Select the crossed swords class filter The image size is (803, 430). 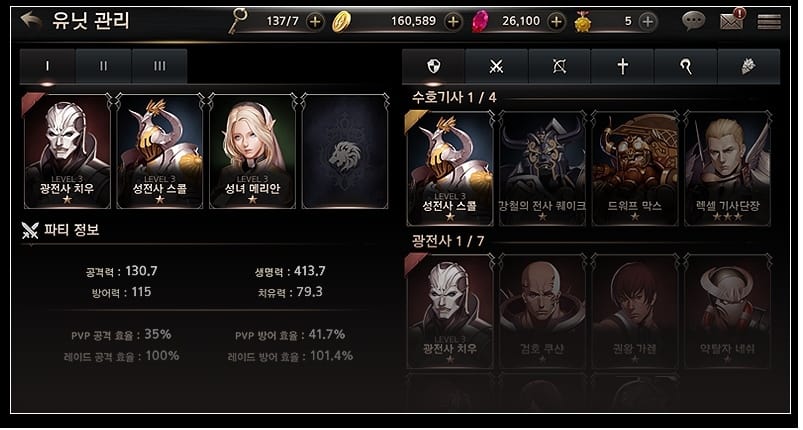496,66
